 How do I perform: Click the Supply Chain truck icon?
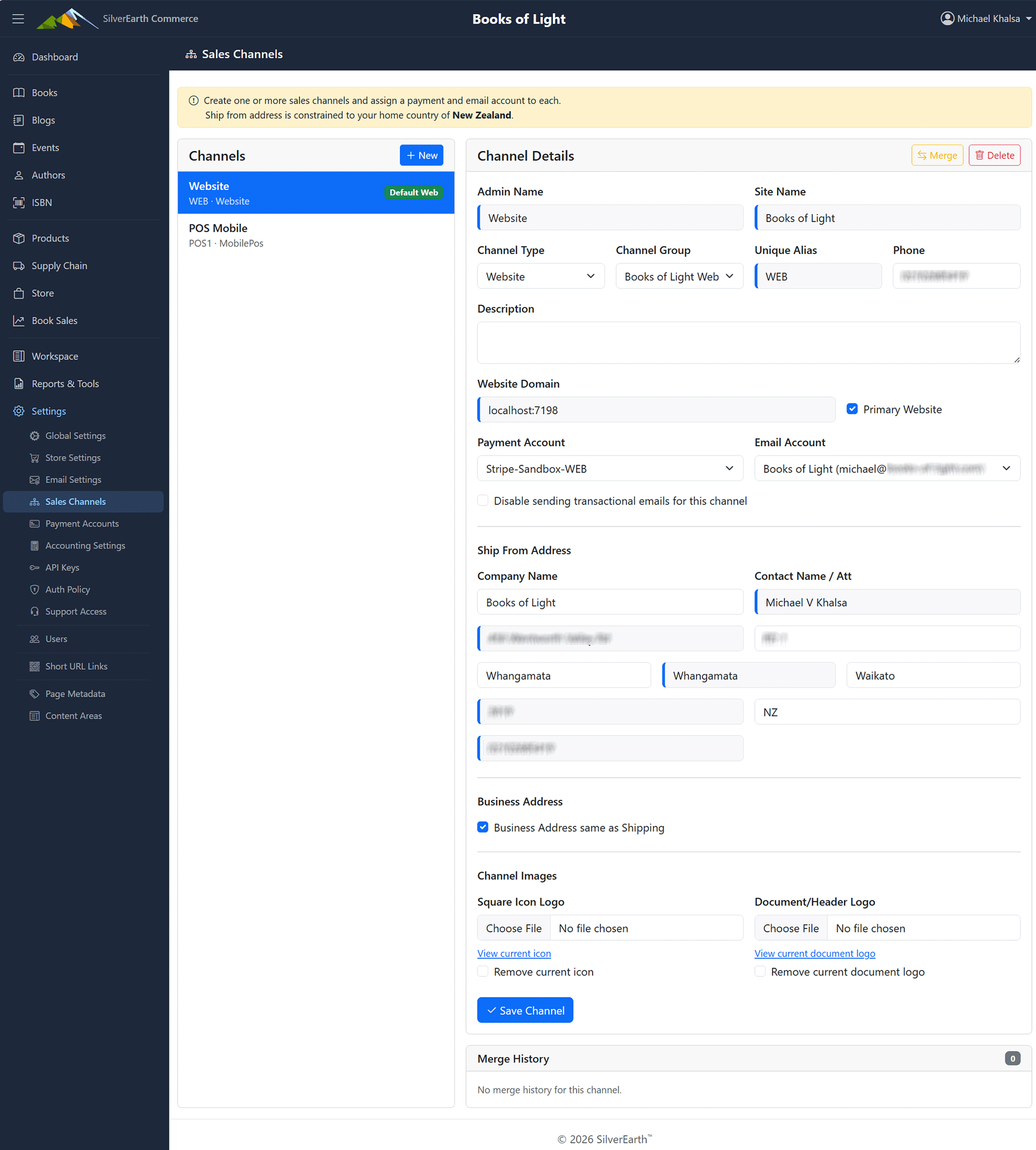(x=19, y=266)
